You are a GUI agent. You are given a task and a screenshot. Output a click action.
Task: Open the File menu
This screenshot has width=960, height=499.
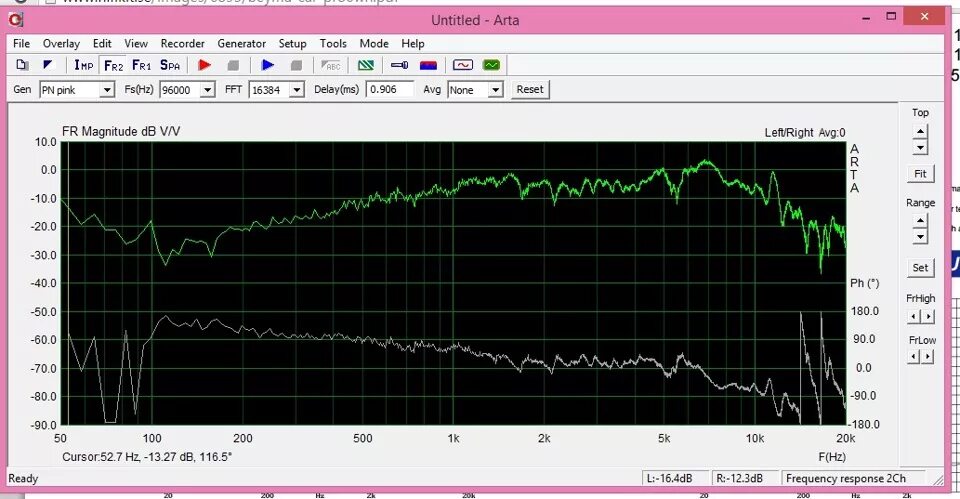pyautogui.click(x=21, y=43)
